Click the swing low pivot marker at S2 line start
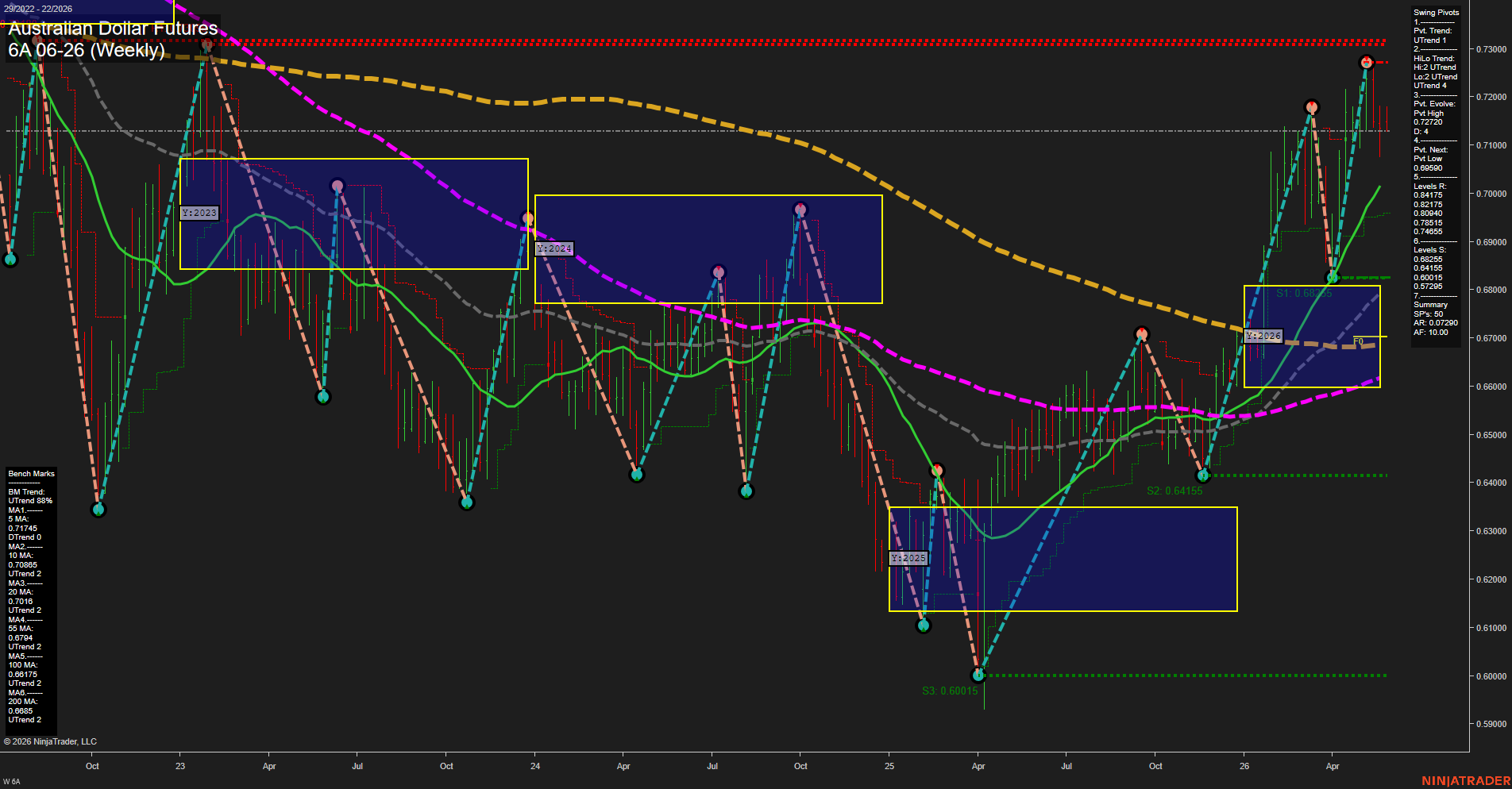The height and width of the screenshot is (789, 1512). click(x=1202, y=475)
